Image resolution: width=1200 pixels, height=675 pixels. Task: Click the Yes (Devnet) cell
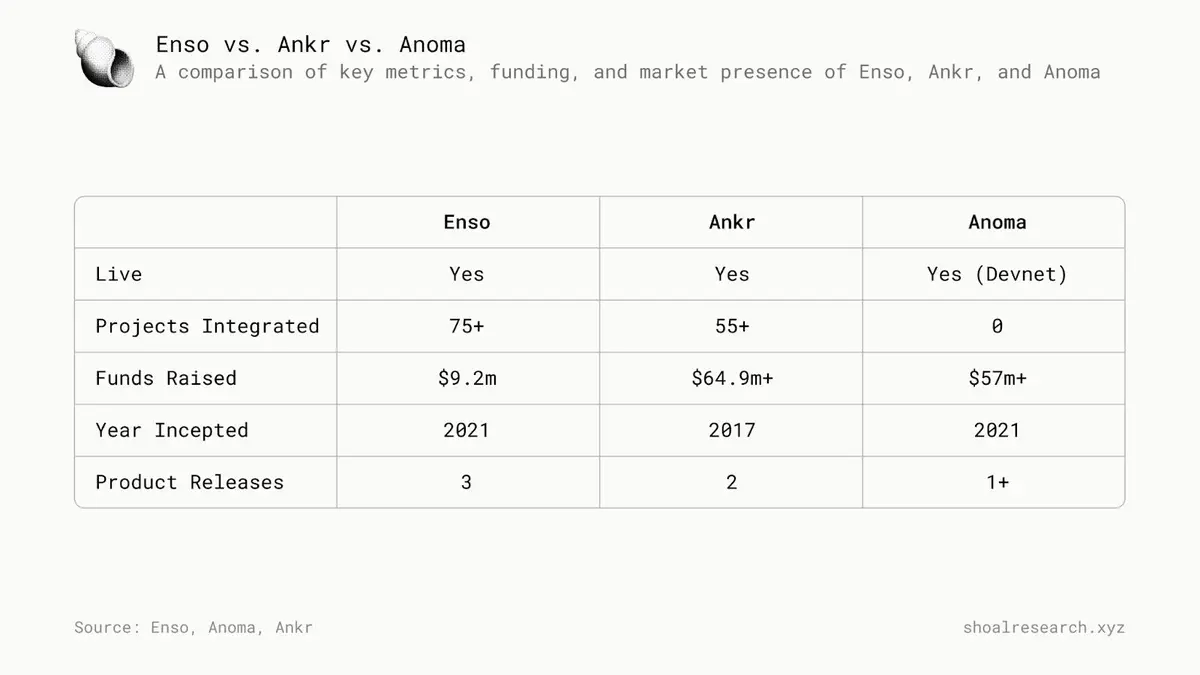click(997, 274)
